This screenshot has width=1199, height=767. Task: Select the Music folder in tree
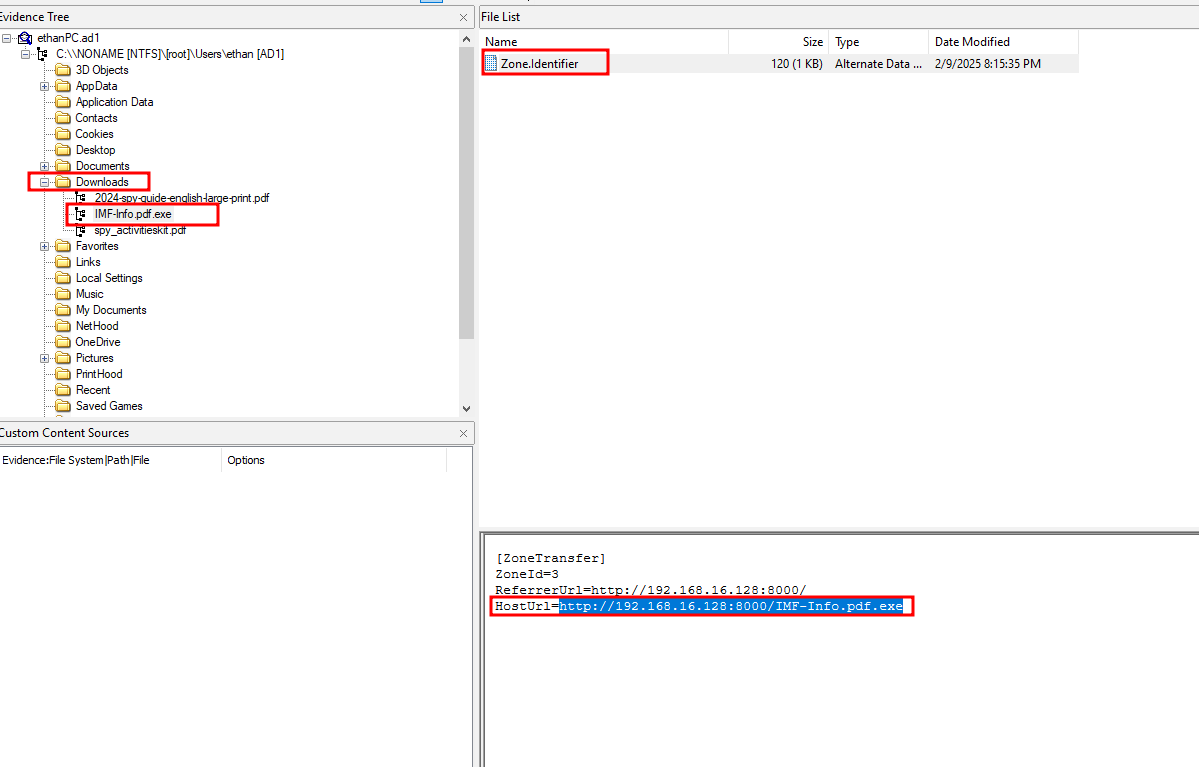(x=89, y=294)
